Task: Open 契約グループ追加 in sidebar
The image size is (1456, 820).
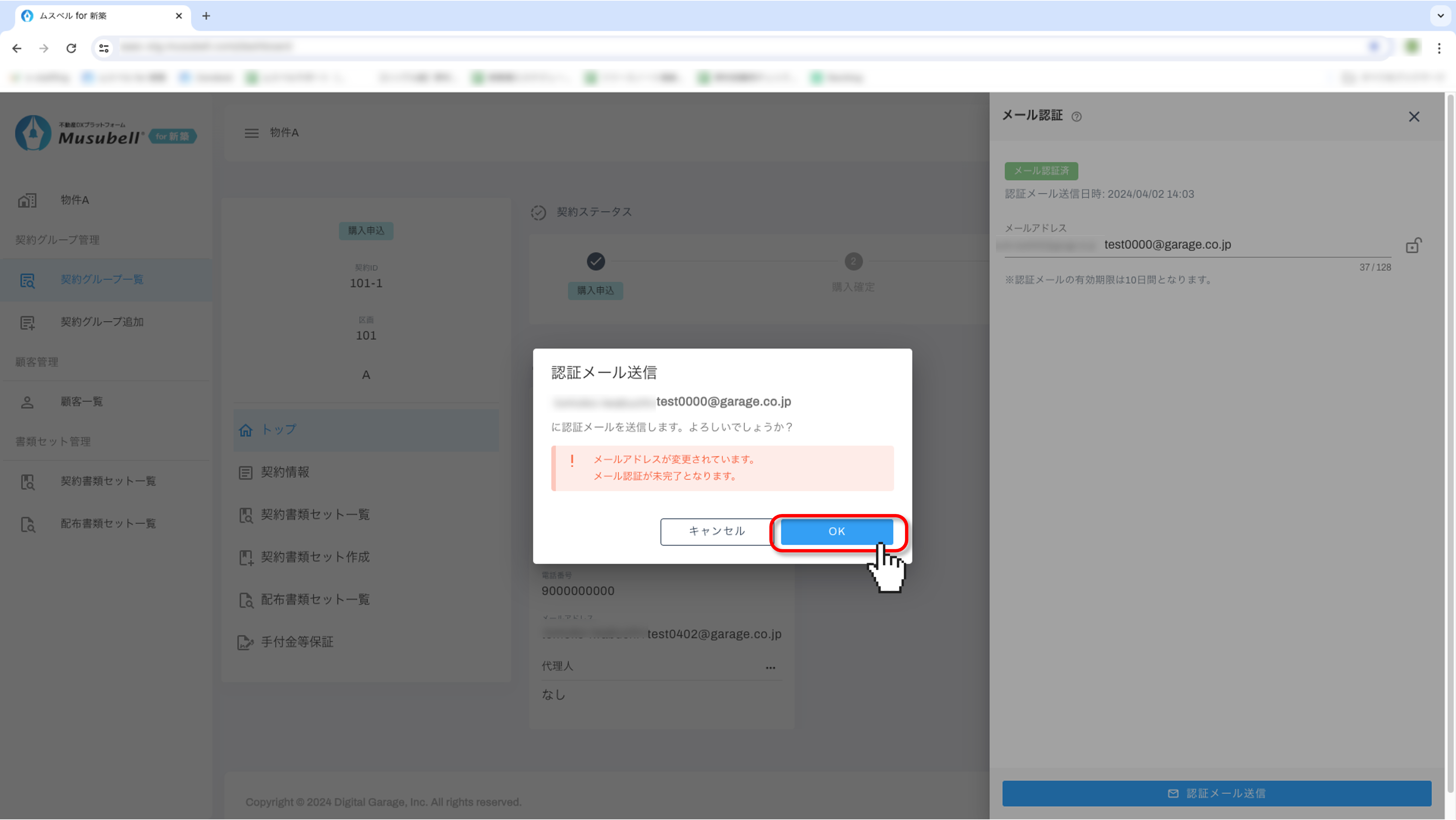Action: 102,322
